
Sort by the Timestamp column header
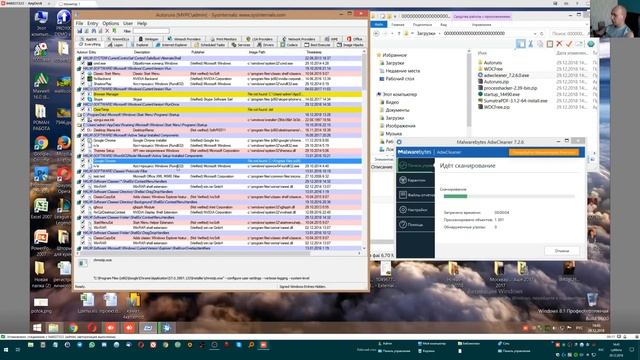click(x=314, y=52)
